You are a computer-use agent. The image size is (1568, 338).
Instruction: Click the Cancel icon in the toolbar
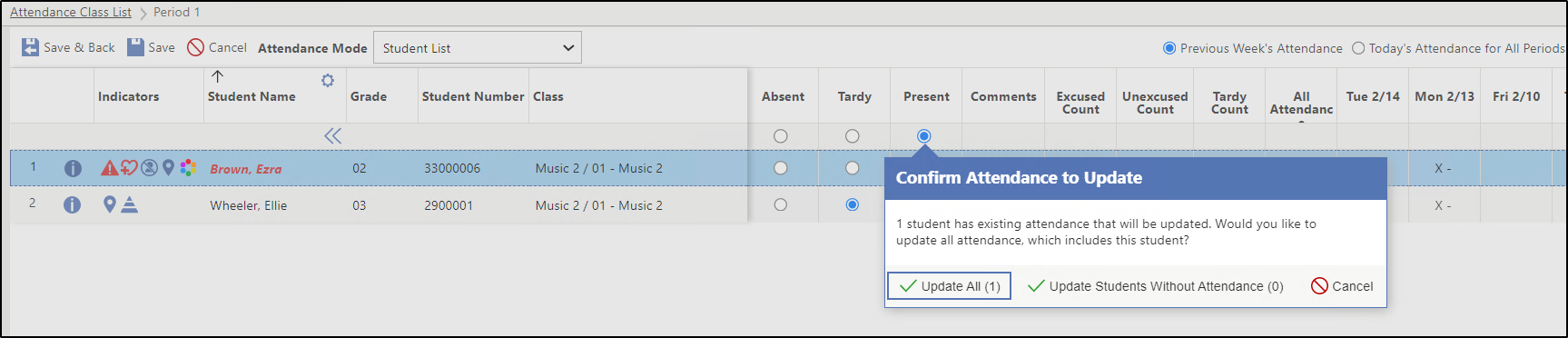(x=195, y=47)
